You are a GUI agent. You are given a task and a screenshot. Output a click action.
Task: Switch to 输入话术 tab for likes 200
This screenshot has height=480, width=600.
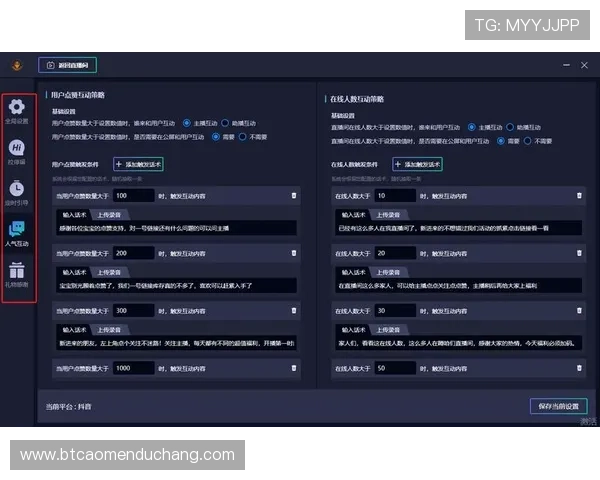(74, 272)
